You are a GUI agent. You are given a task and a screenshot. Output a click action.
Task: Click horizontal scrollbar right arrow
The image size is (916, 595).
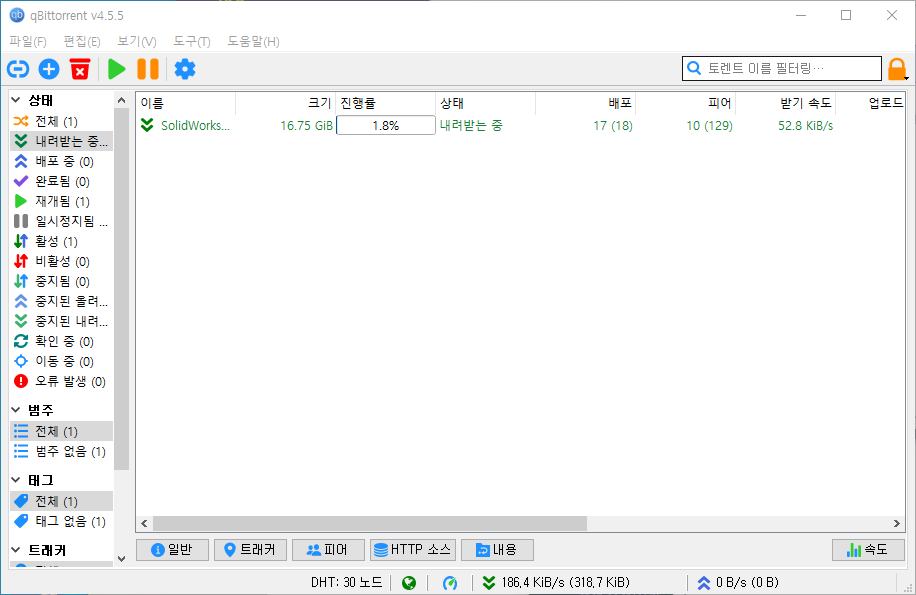tap(897, 523)
